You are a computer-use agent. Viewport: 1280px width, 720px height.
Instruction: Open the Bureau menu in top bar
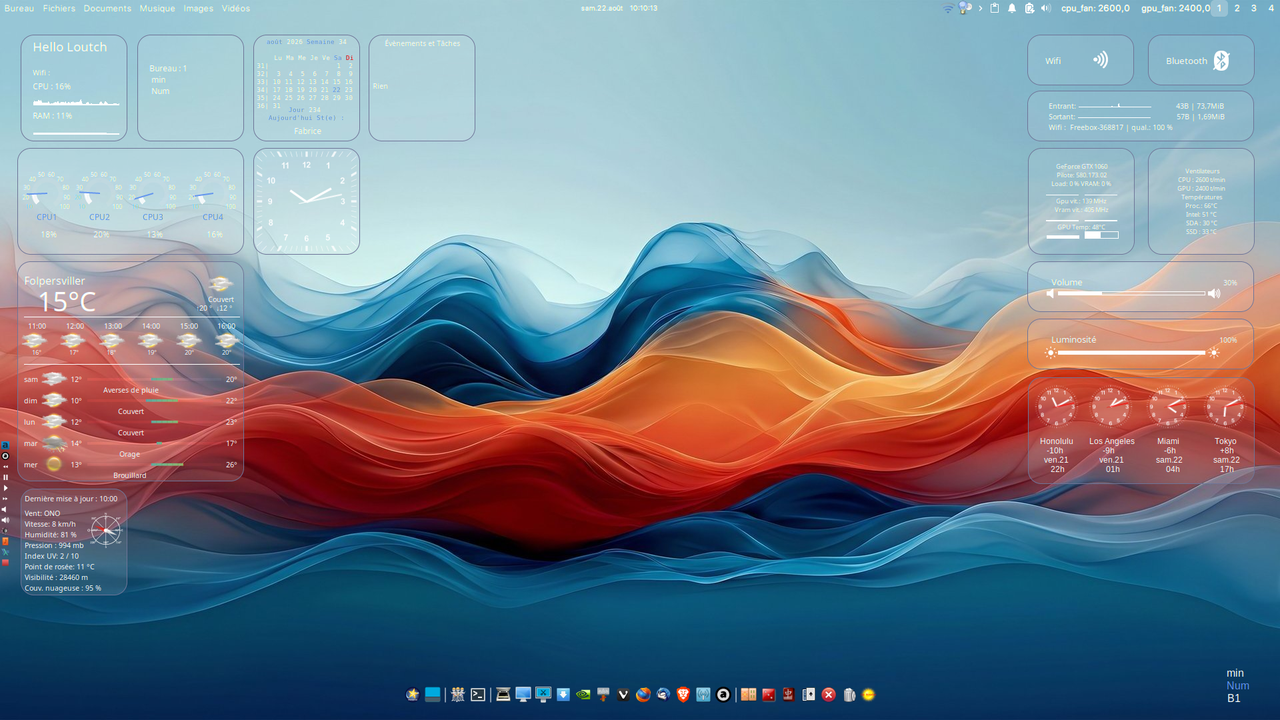(19, 8)
